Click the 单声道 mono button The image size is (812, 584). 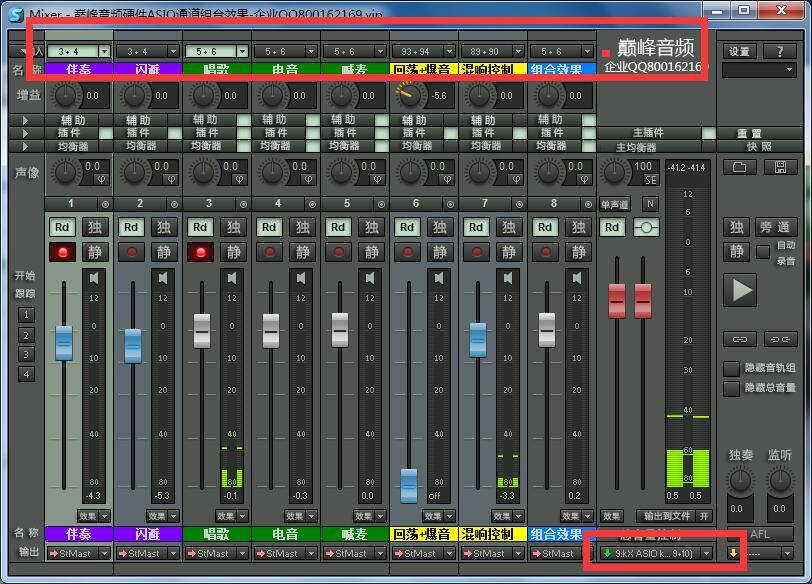[614, 204]
